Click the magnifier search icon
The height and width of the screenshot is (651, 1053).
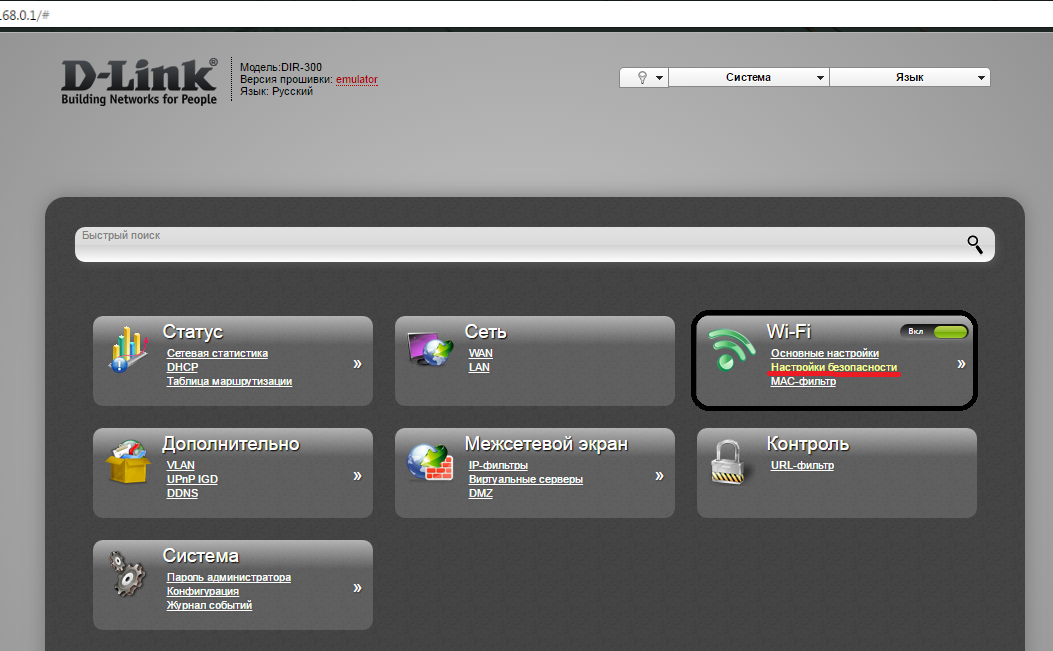coord(975,243)
